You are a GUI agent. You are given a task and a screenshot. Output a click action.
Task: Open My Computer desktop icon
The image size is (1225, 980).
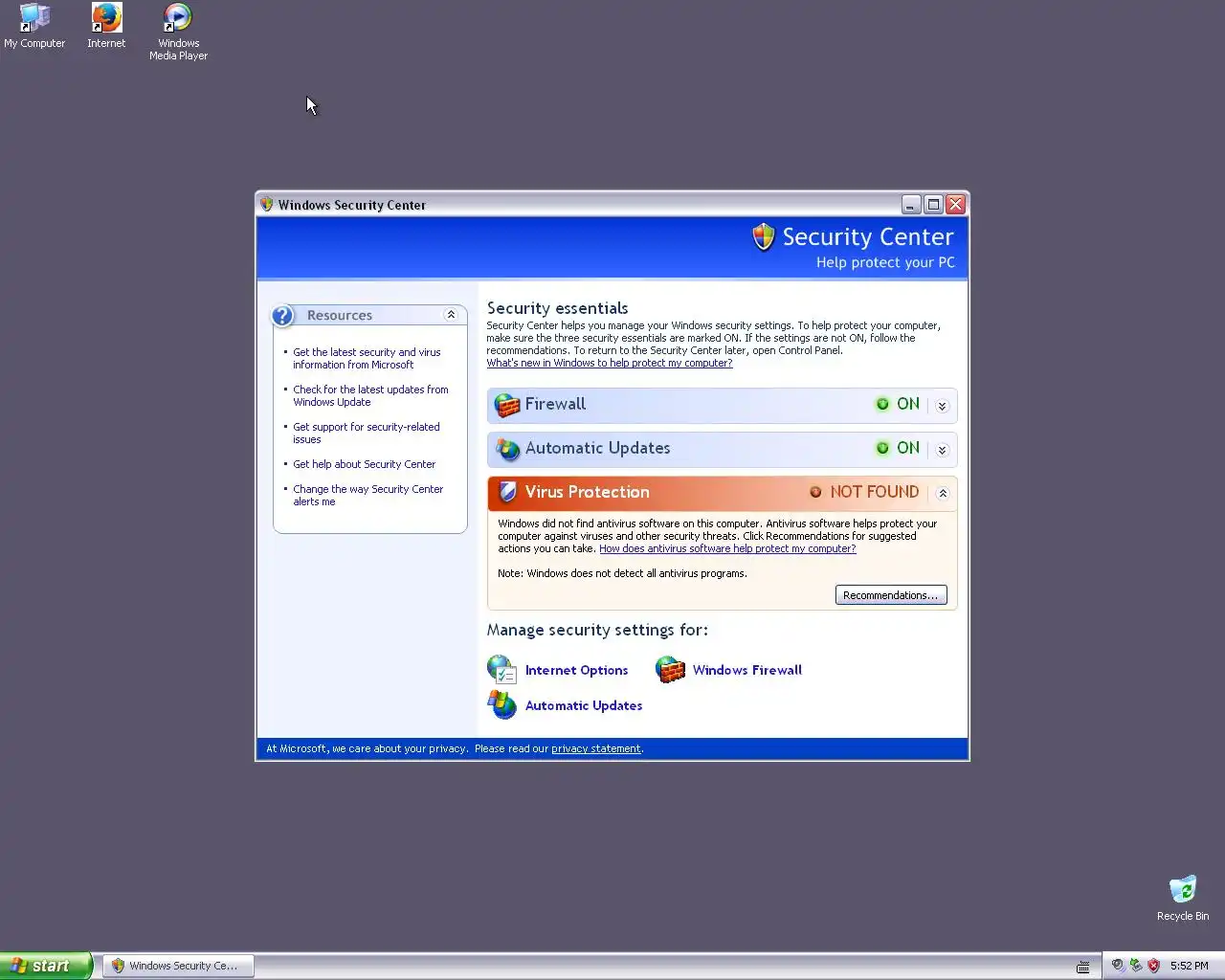click(34, 26)
